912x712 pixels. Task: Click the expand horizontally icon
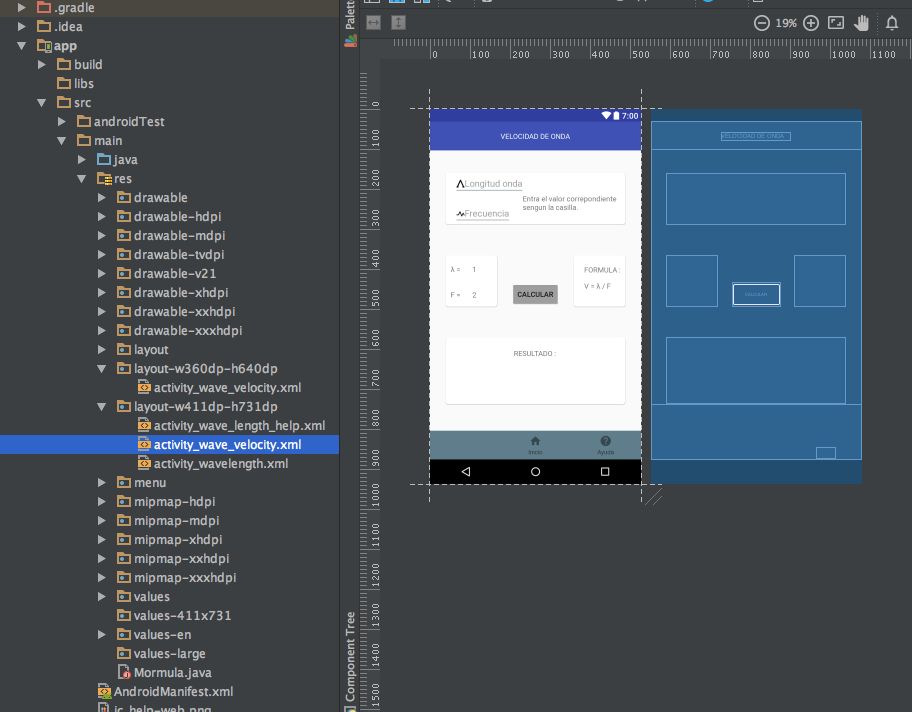(x=373, y=23)
